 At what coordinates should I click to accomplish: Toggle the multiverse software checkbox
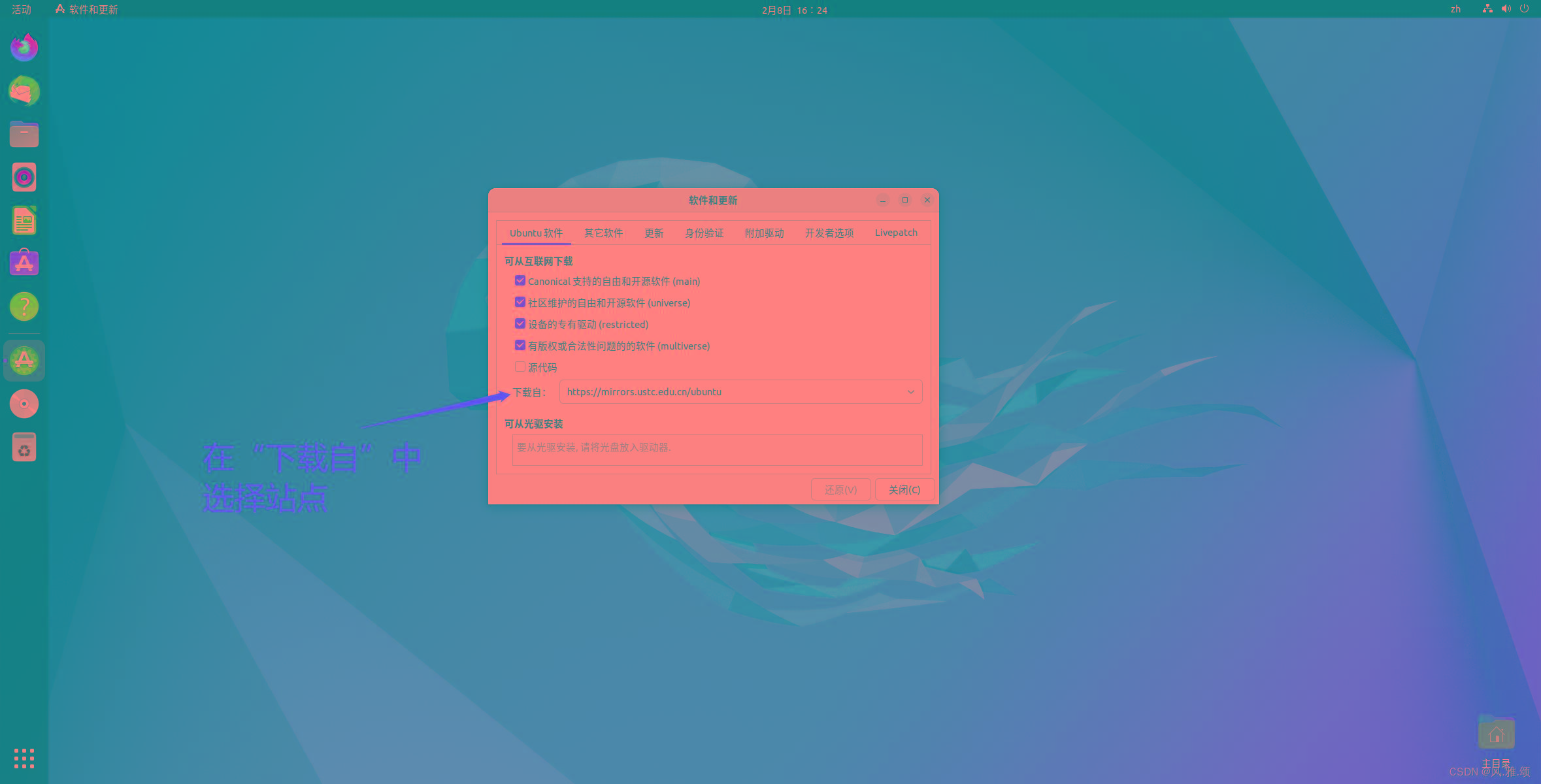coord(520,346)
